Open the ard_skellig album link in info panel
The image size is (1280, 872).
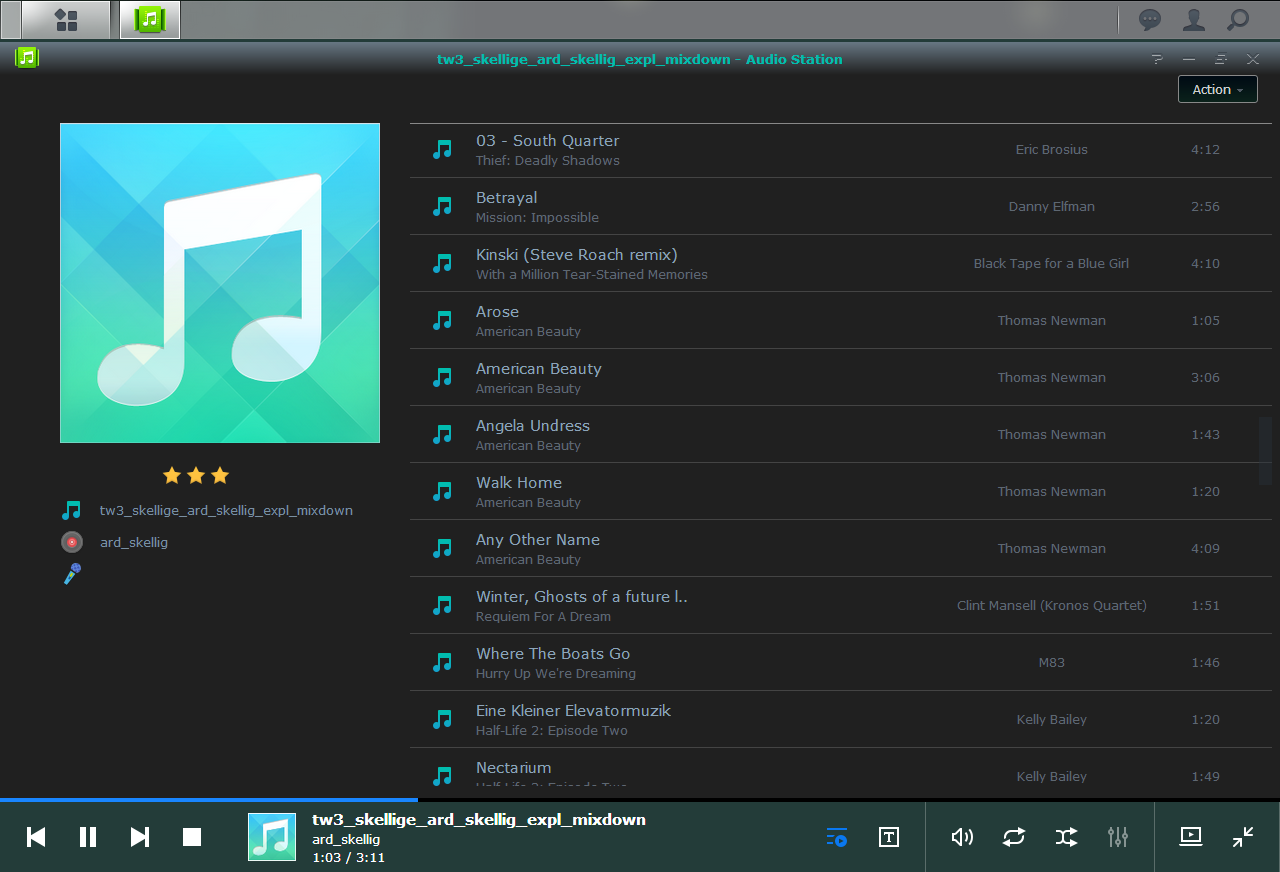(x=134, y=542)
